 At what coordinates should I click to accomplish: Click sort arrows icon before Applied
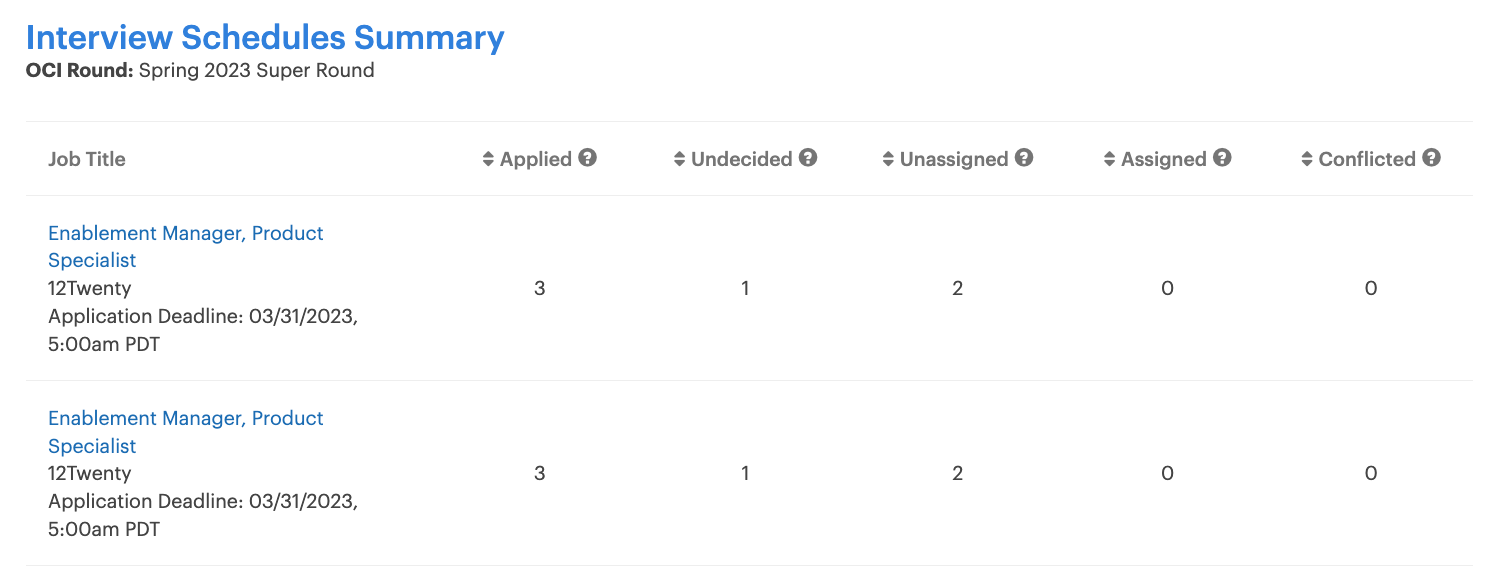(x=488, y=159)
